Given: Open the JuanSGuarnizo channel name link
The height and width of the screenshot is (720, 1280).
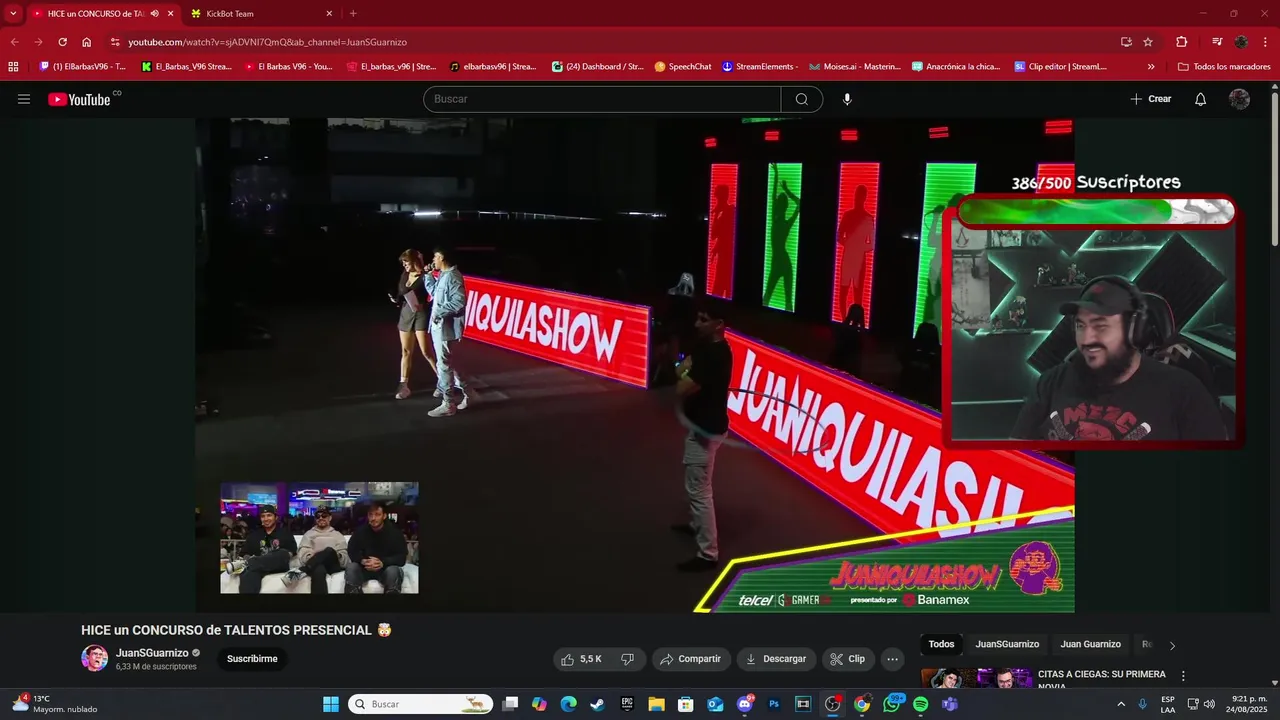Looking at the screenshot, I should coord(152,653).
